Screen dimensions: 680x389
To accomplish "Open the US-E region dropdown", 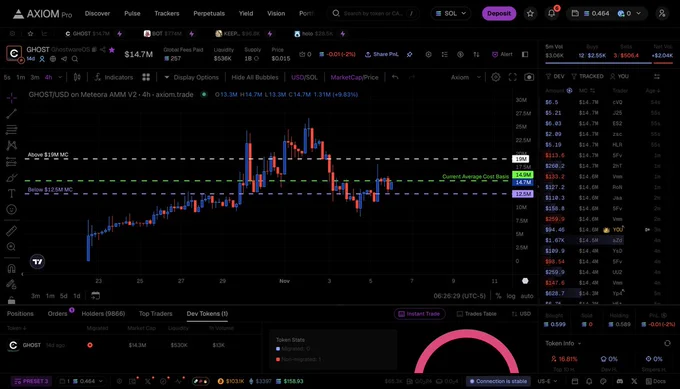I will [547, 381].
